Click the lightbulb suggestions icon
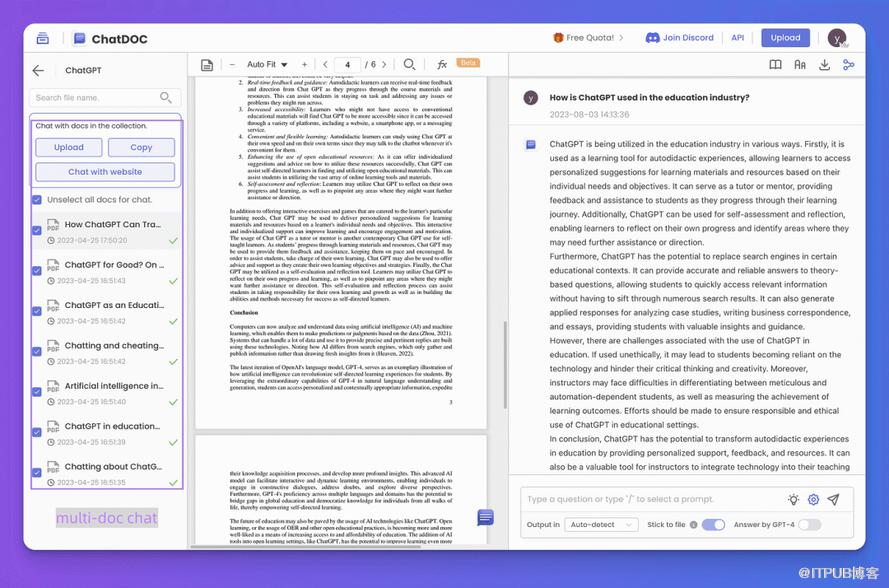Viewport: 889px width, 588px height. [x=793, y=499]
